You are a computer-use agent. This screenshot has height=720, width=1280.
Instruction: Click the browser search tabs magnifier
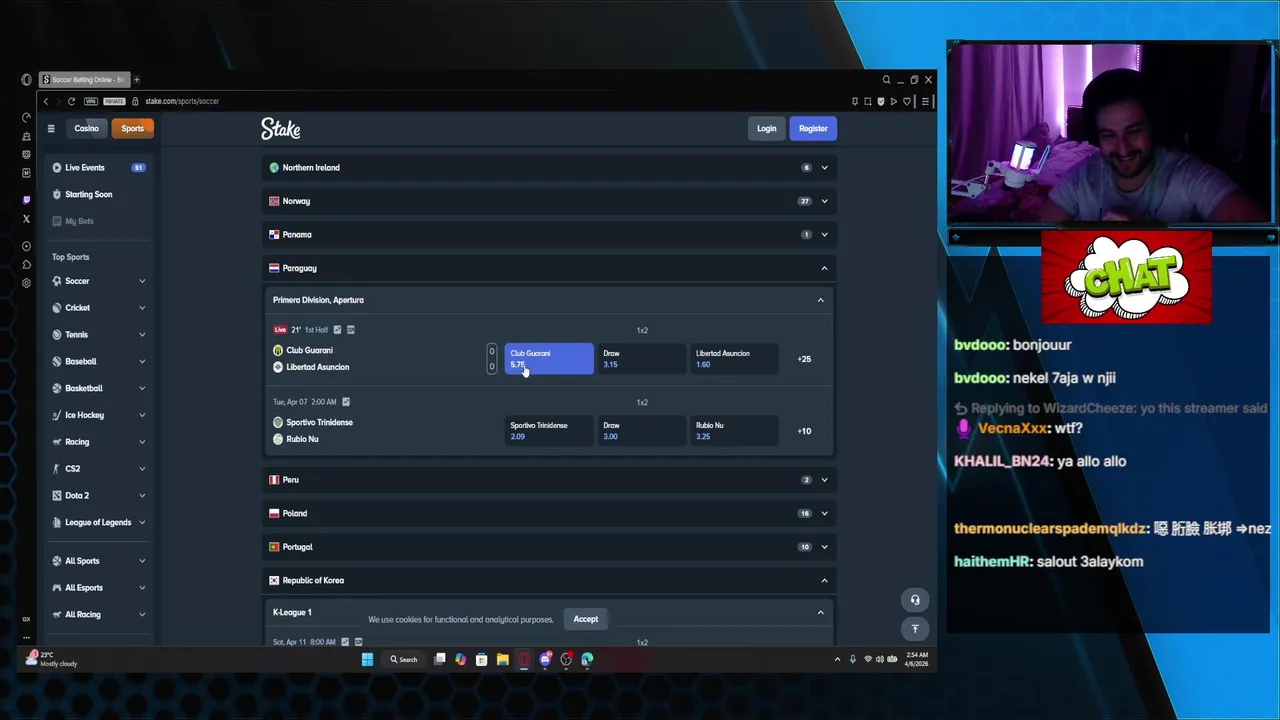point(886,80)
